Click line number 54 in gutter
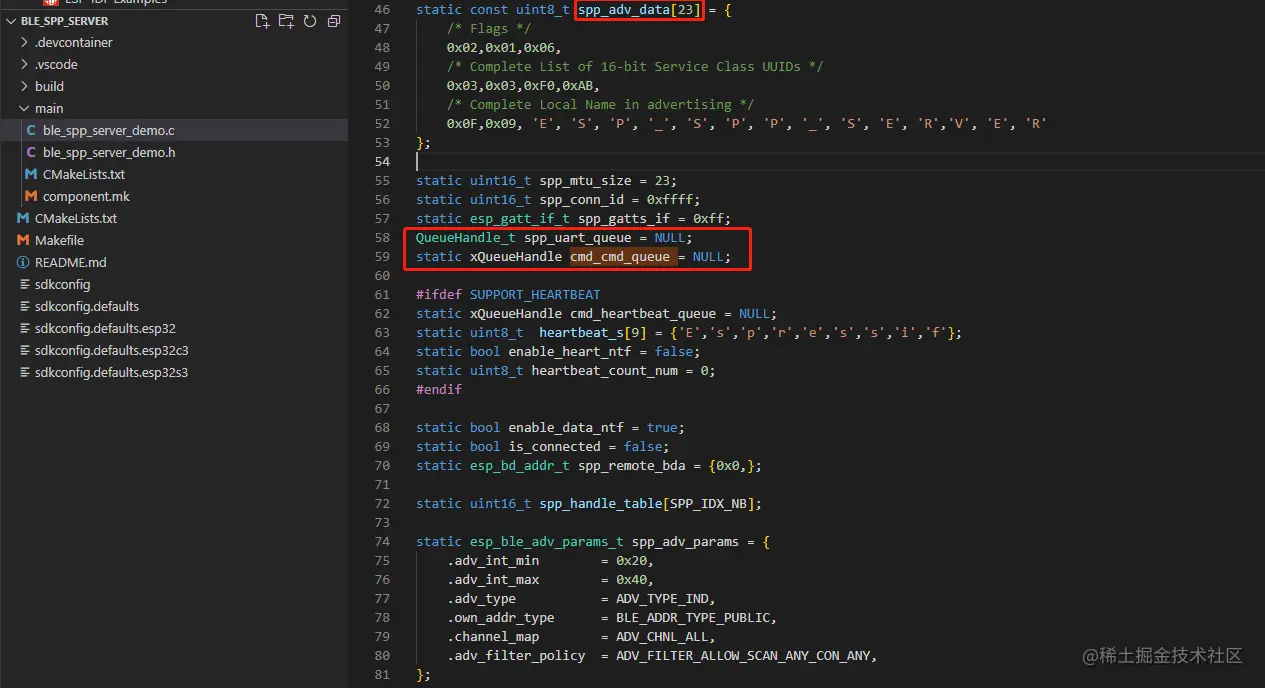The height and width of the screenshot is (688, 1265). pyautogui.click(x=380, y=161)
